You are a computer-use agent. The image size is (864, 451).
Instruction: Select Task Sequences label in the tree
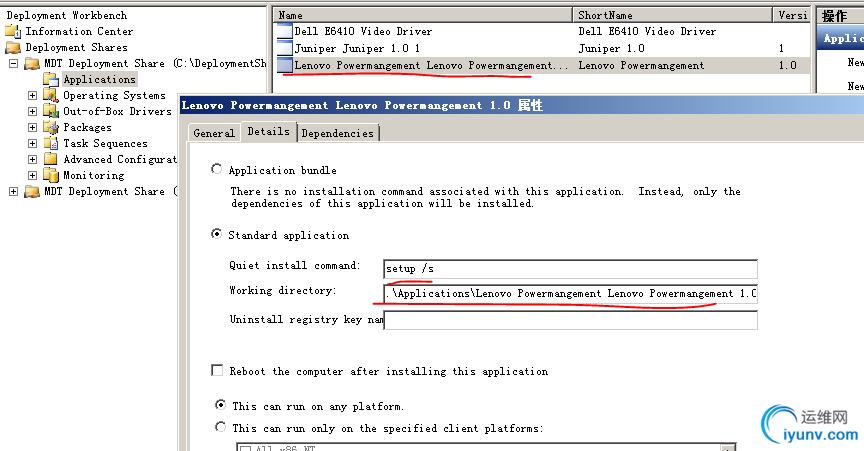pyautogui.click(x=105, y=143)
